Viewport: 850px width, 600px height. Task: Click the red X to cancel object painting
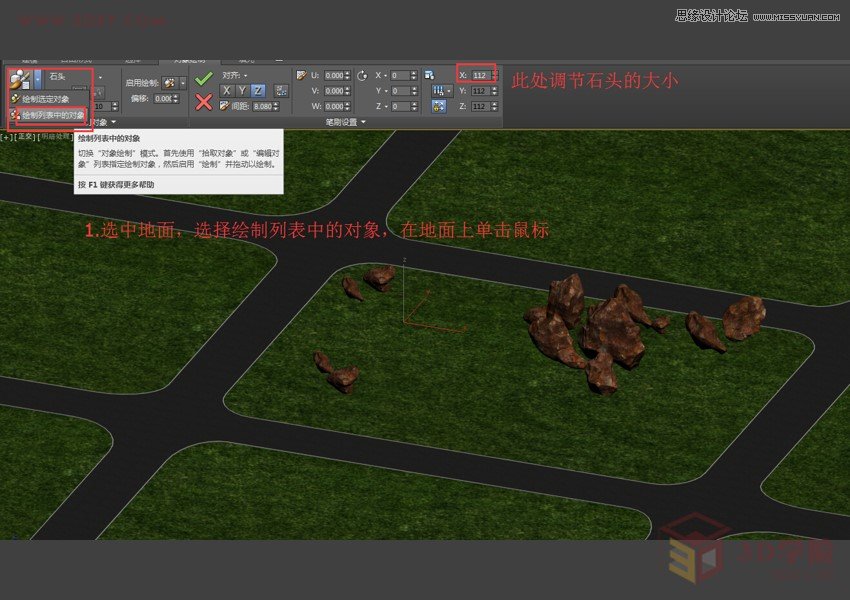point(206,103)
